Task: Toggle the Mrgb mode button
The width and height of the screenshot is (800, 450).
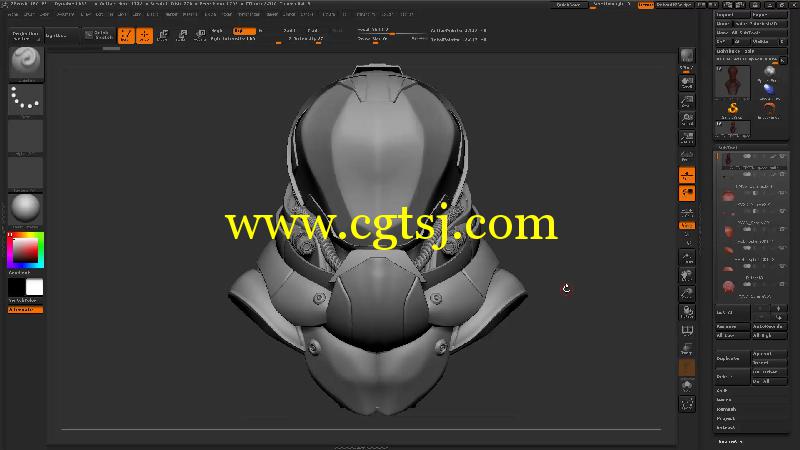Action: click(x=217, y=31)
